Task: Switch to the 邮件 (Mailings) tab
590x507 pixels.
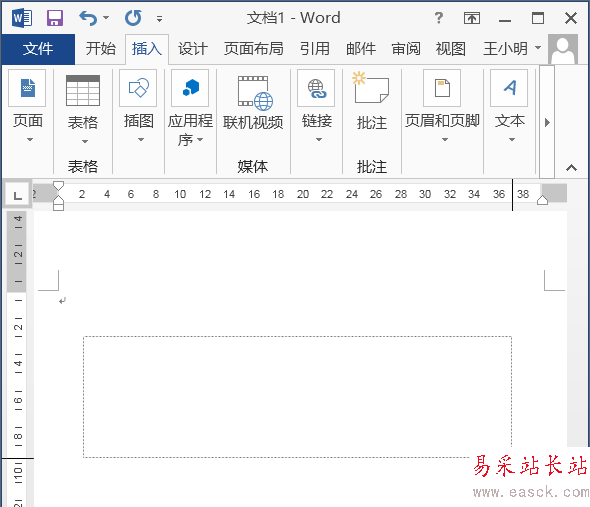Action: [361, 49]
